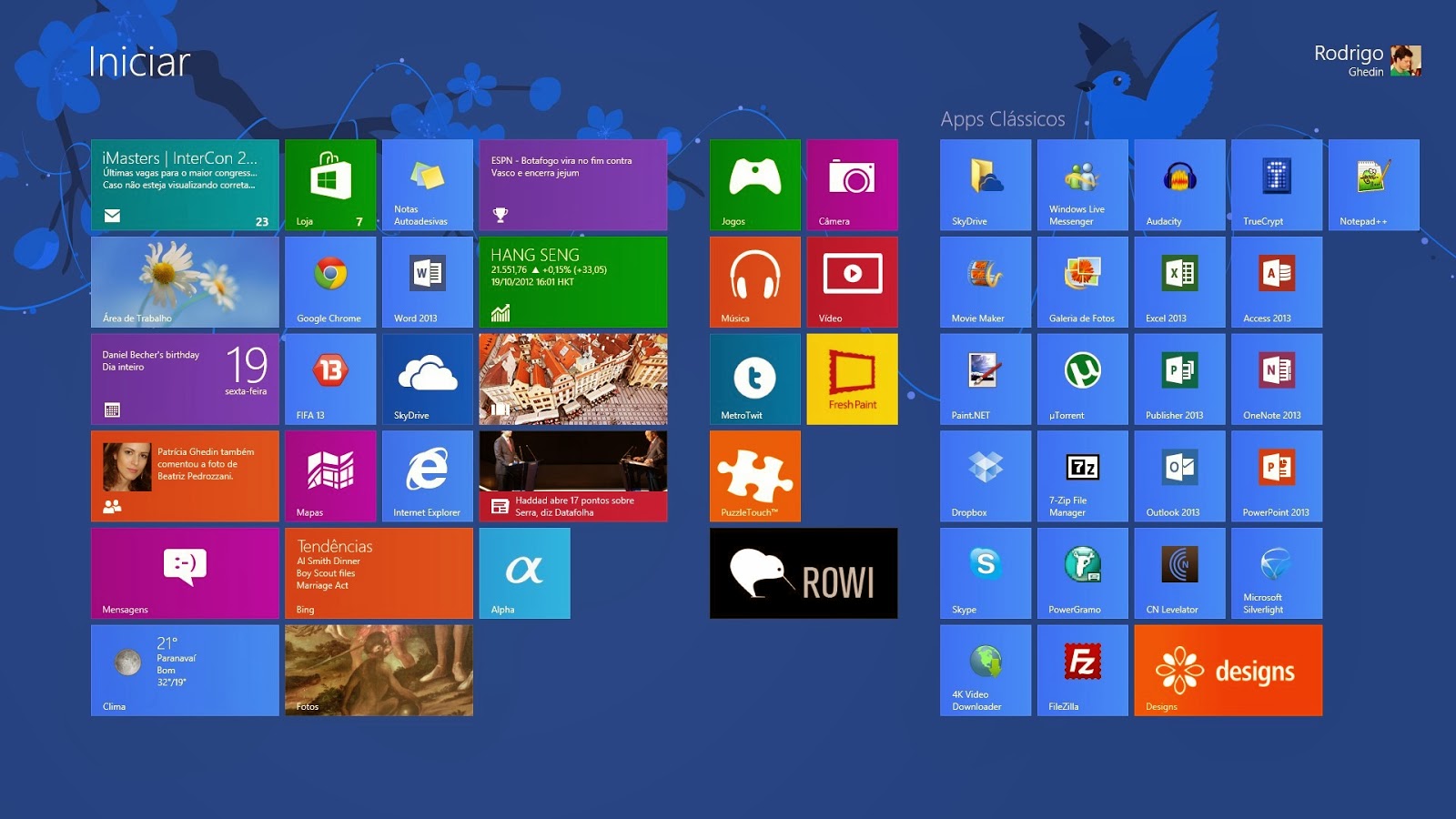The width and height of the screenshot is (1456, 819).
Task: Open the Clima weather tile for Paranavaí
Action: pos(185,671)
